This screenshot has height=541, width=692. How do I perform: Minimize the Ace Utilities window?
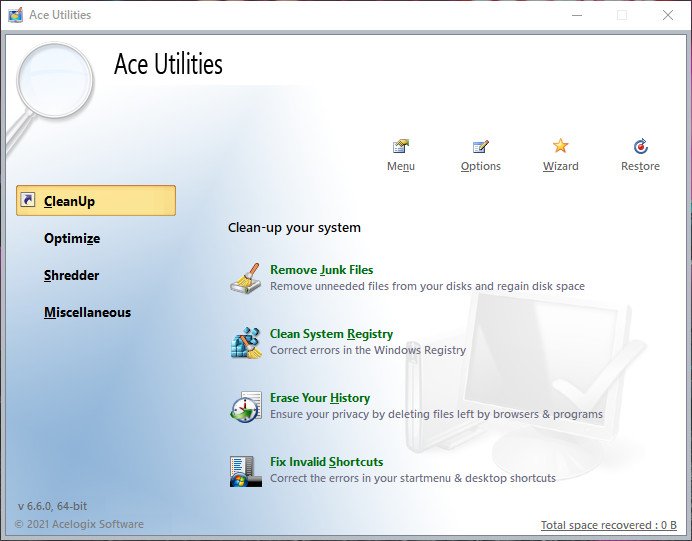pyautogui.click(x=577, y=15)
